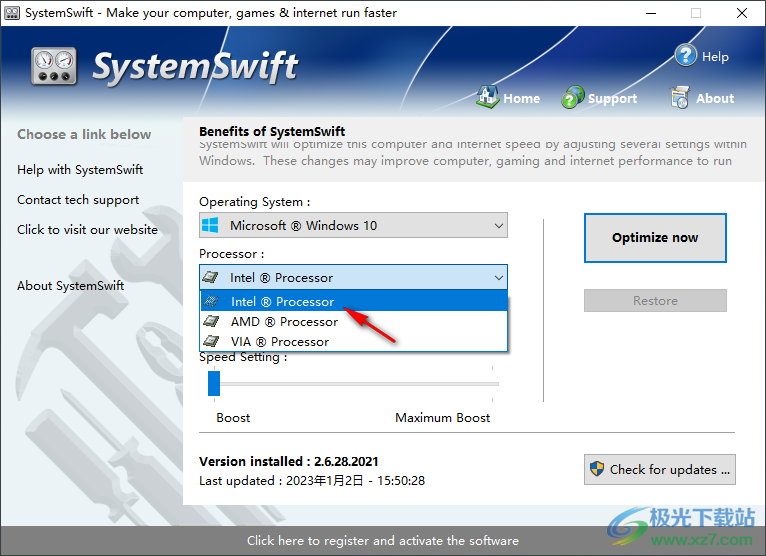Close the SystemSwift window
The width and height of the screenshot is (766, 556).
point(742,13)
